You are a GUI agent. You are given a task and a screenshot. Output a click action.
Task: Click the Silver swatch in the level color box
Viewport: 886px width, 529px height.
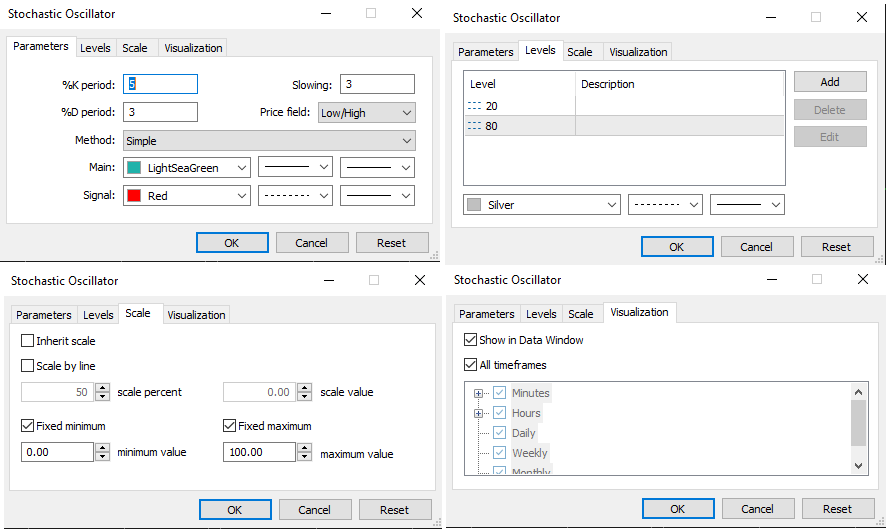pyautogui.click(x=474, y=205)
